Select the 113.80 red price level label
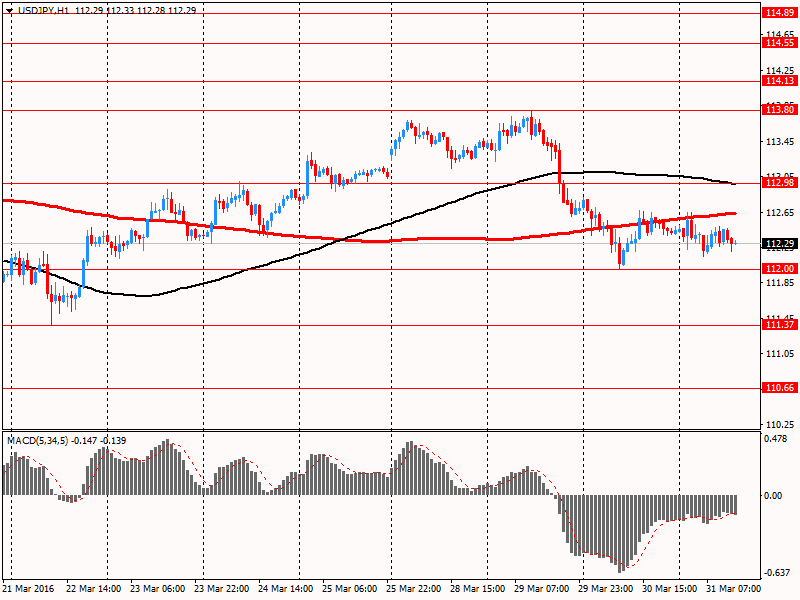The width and height of the screenshot is (800, 600). pyautogui.click(x=780, y=110)
